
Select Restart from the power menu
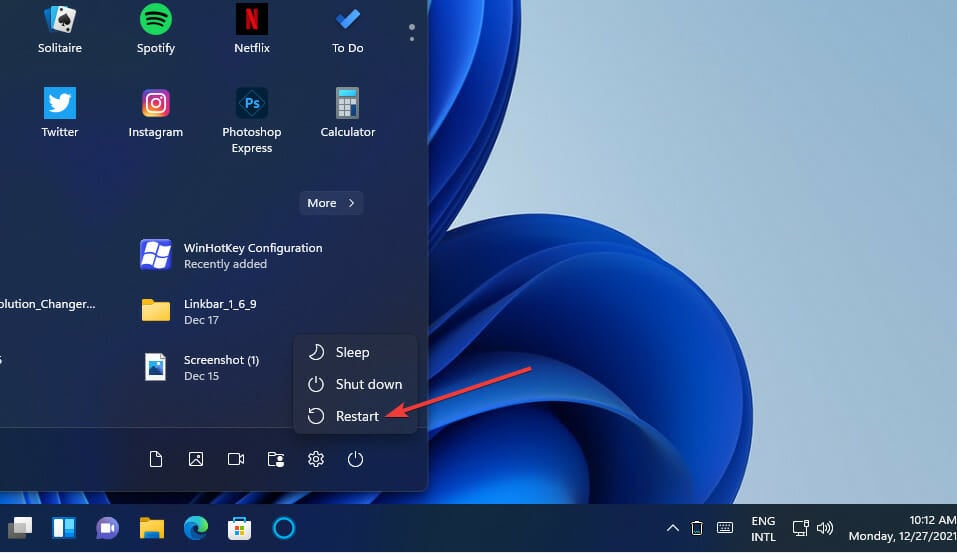(x=355, y=416)
